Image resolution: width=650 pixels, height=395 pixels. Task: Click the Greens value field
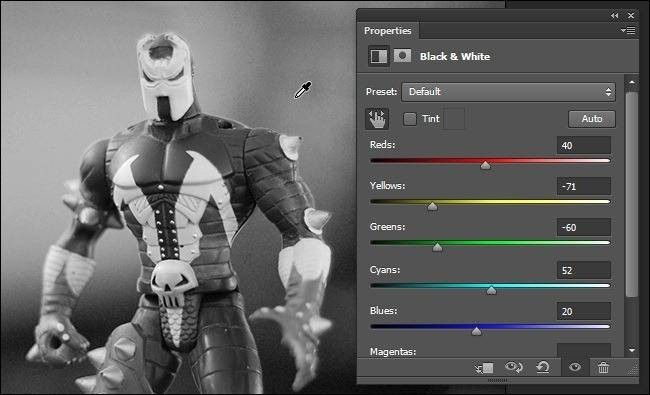pyautogui.click(x=584, y=228)
